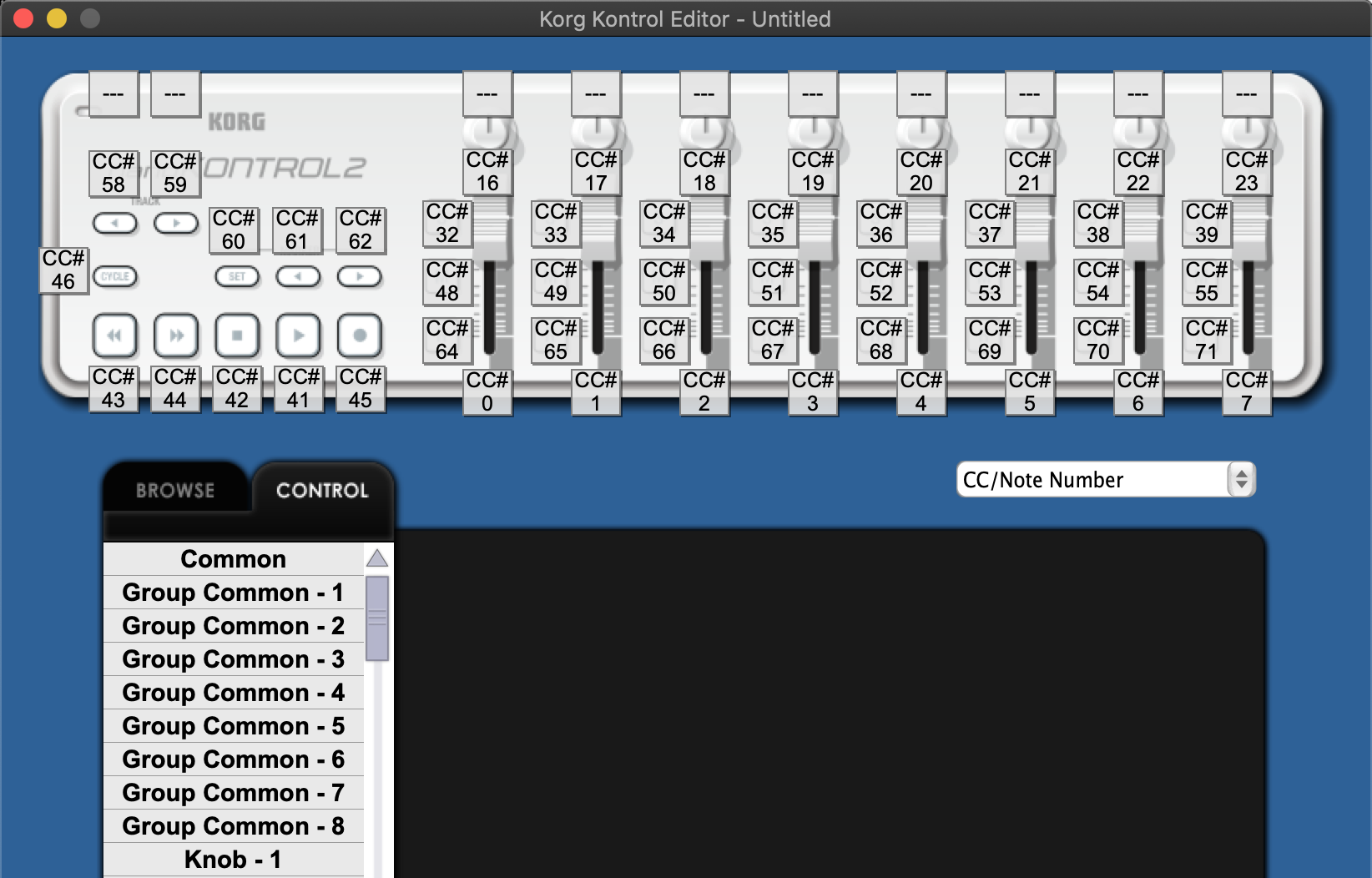The width and height of the screenshot is (1372, 878).
Task: Click the marker SET button
Action: coord(237,276)
